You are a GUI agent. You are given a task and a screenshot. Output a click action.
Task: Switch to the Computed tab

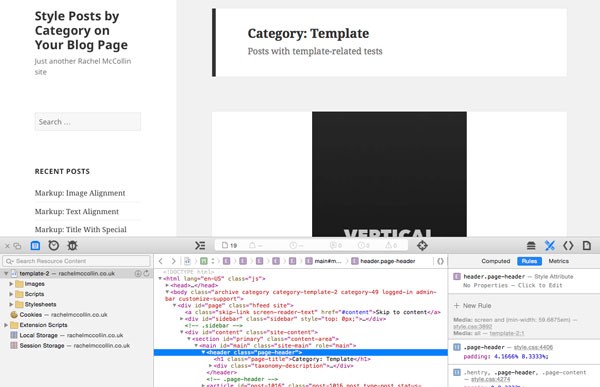pos(496,261)
